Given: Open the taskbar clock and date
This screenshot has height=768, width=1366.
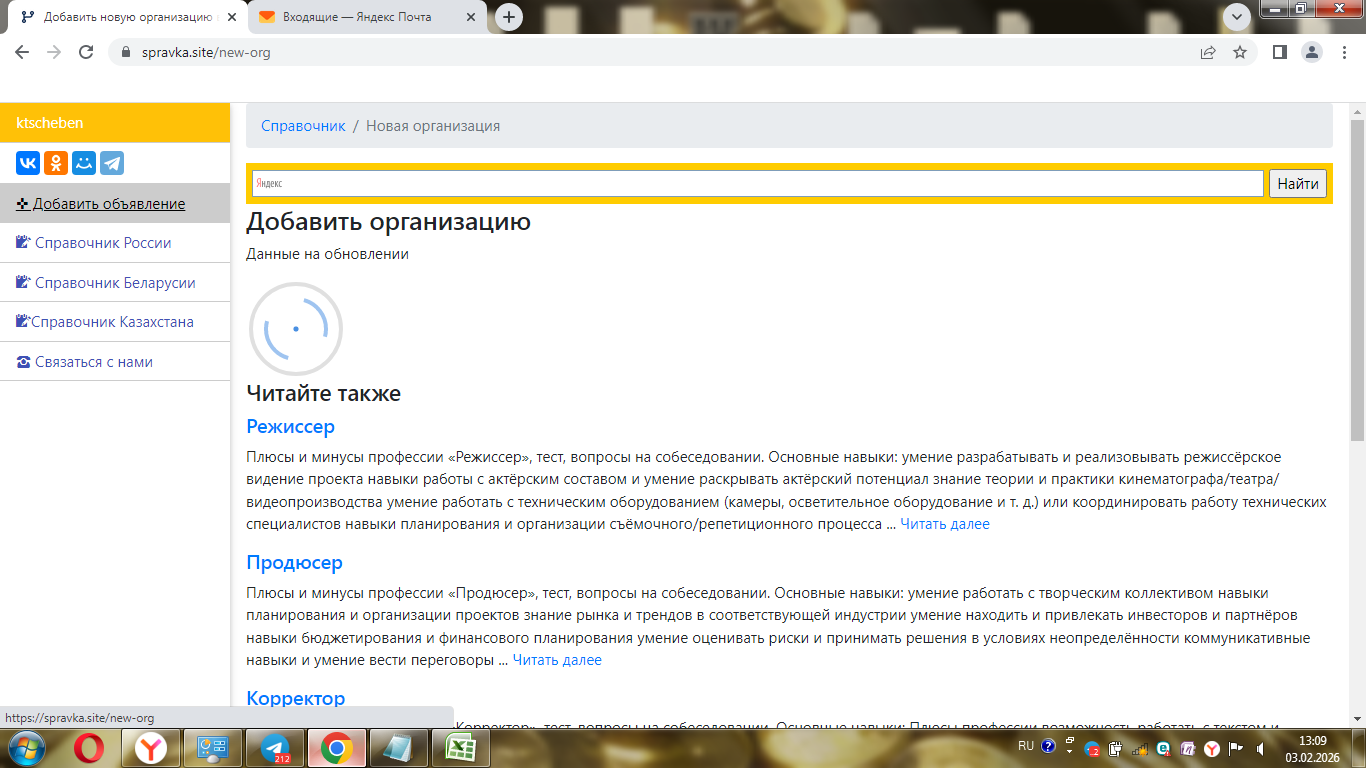Looking at the screenshot, I should click(1312, 749).
